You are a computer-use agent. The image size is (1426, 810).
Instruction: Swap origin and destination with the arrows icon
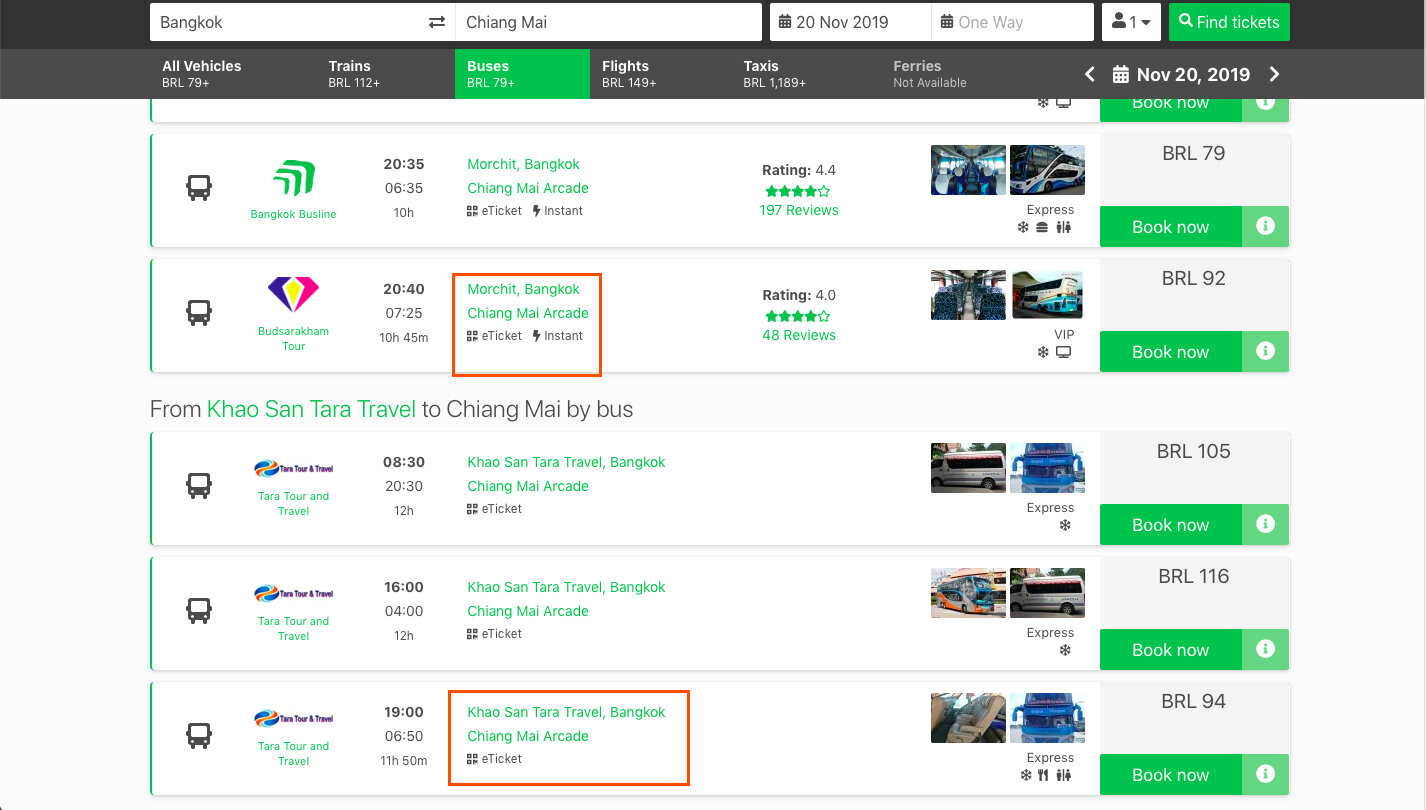pos(437,22)
